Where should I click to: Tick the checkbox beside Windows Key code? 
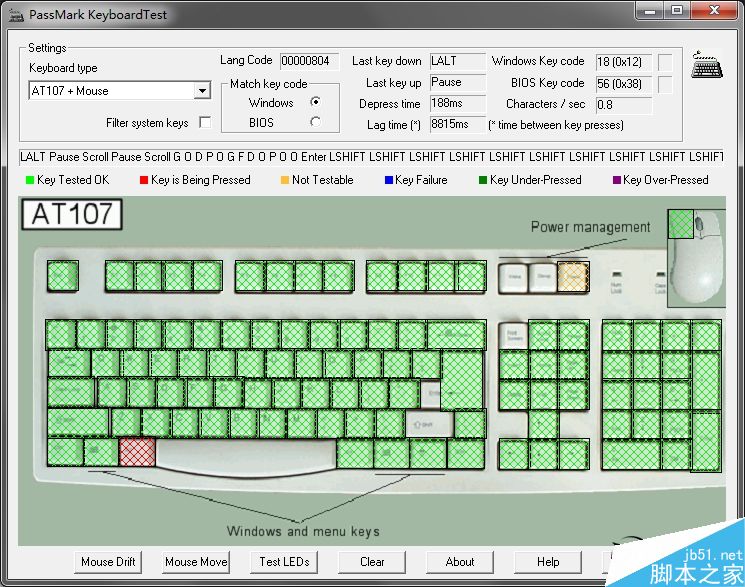click(x=665, y=62)
